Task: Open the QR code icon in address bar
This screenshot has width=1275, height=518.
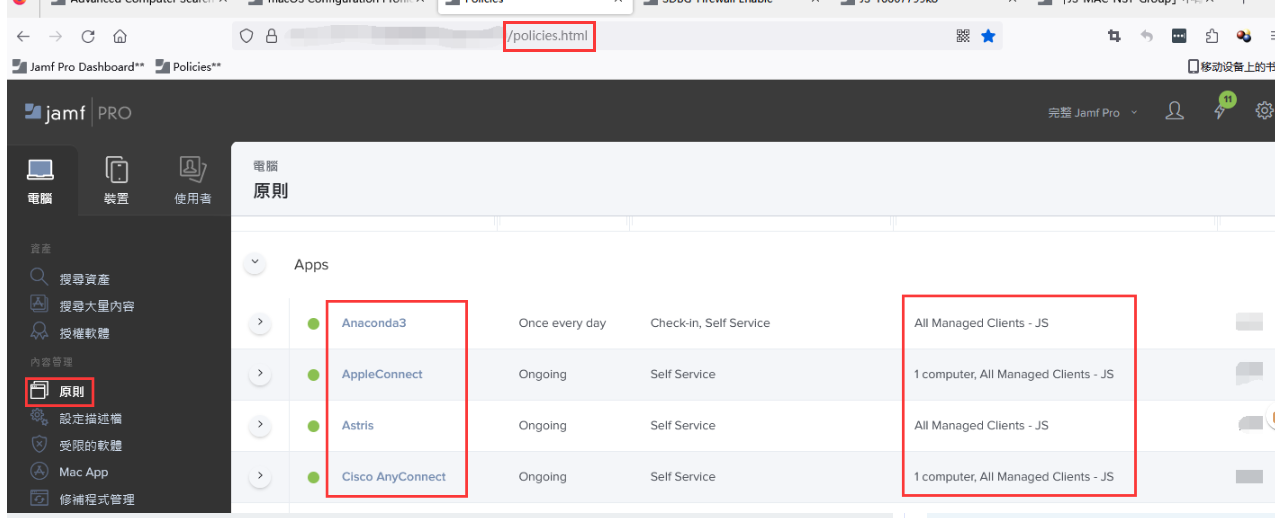Action: point(963,37)
